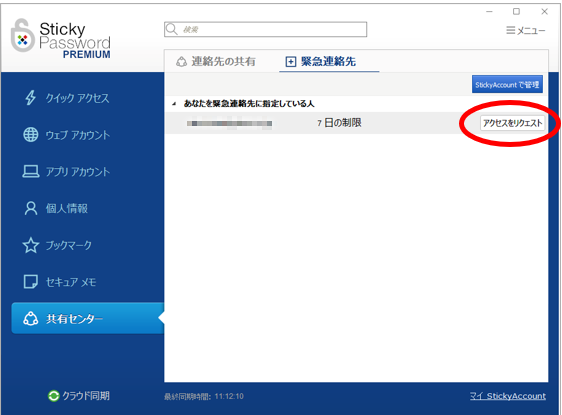This screenshot has height=415, width=562.
Task: Switch to the 連絡先の共有 tab
Action: (216, 61)
